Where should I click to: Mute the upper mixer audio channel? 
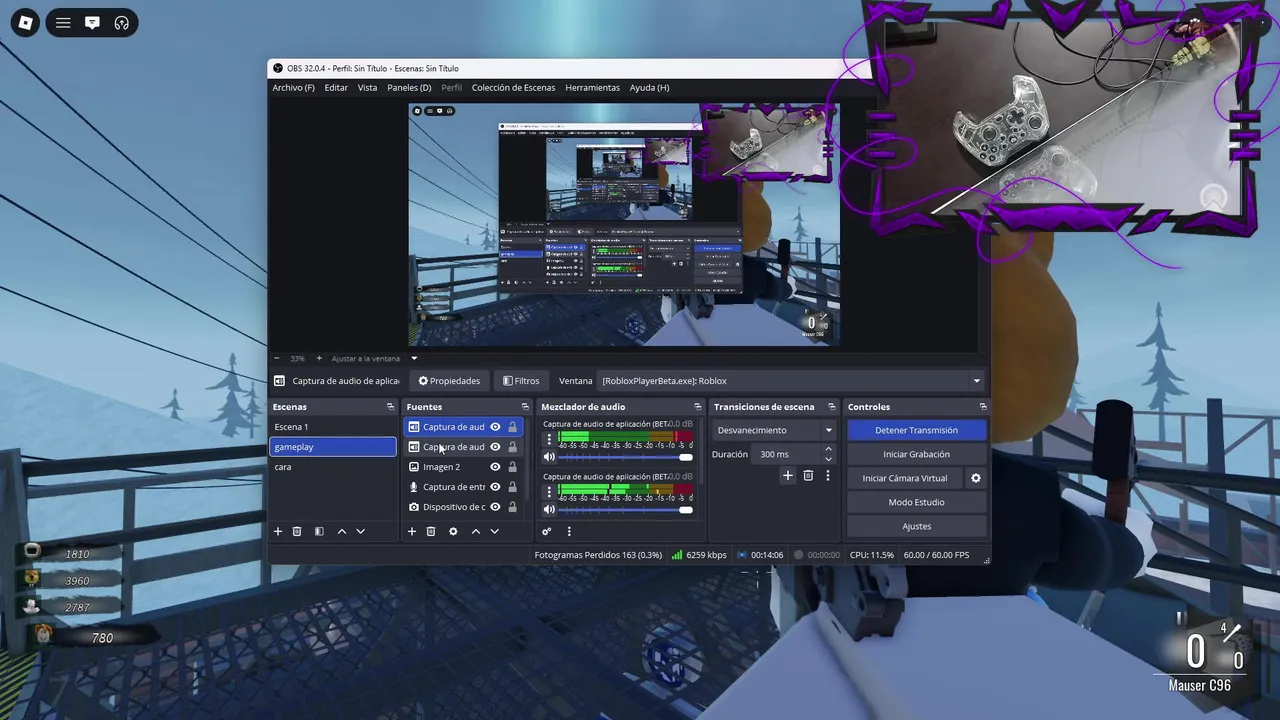pos(549,457)
